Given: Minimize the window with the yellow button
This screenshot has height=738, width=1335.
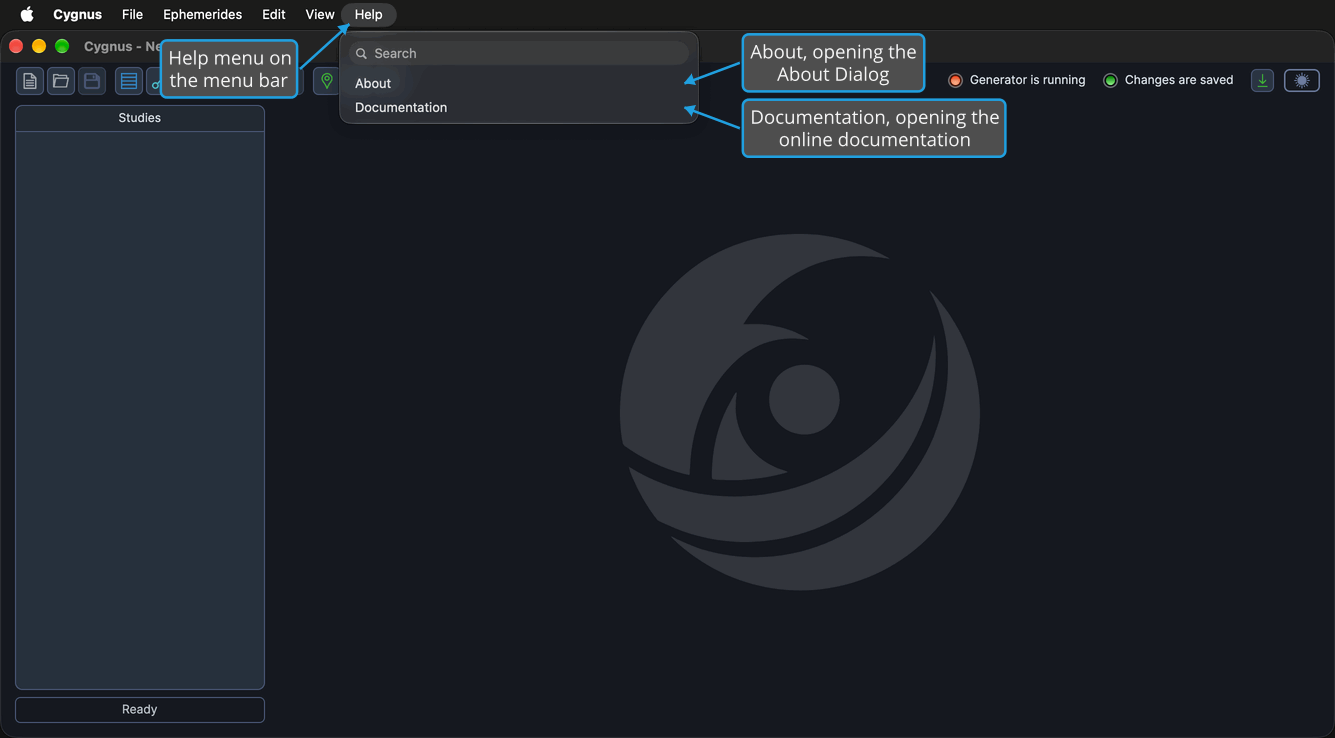Looking at the screenshot, I should coord(39,46).
